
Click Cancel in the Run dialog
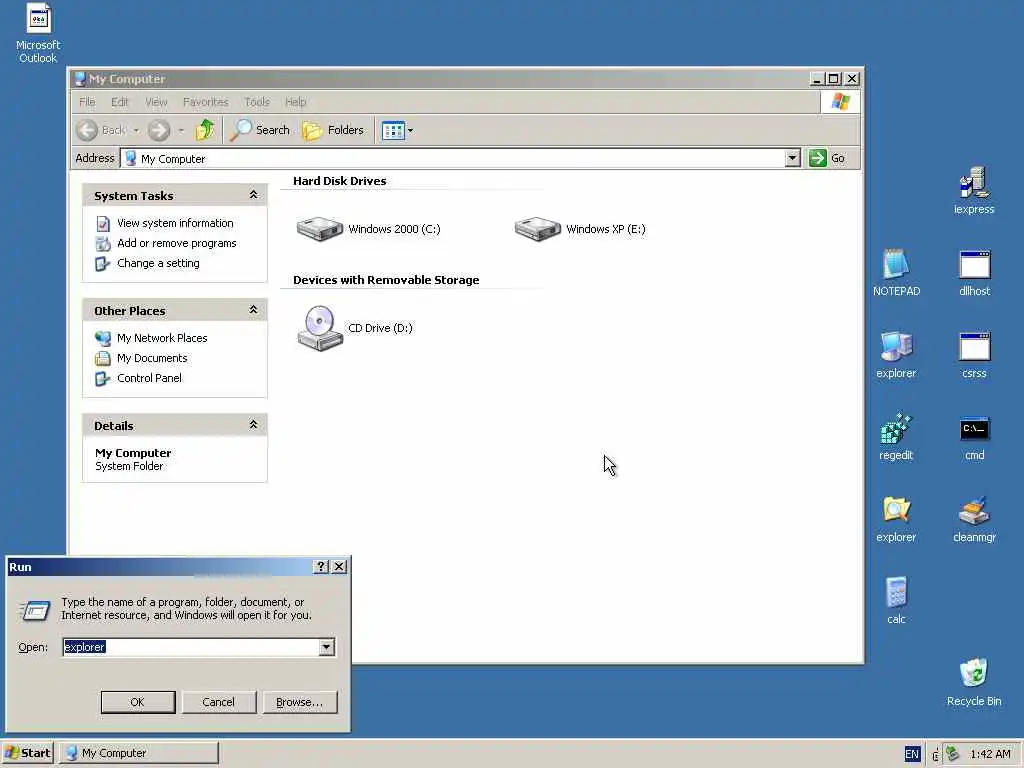coord(219,702)
